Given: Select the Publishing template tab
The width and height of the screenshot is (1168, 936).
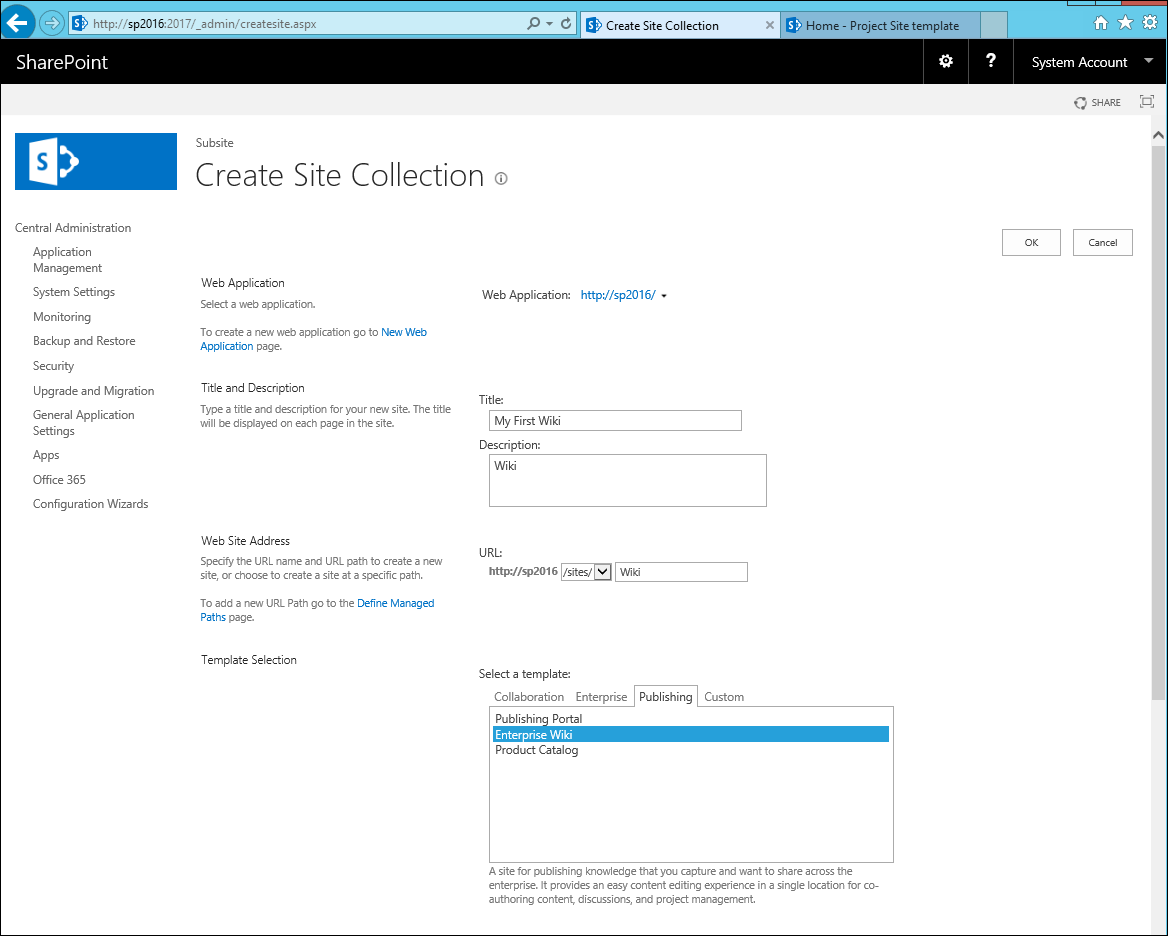Looking at the screenshot, I should [665, 696].
